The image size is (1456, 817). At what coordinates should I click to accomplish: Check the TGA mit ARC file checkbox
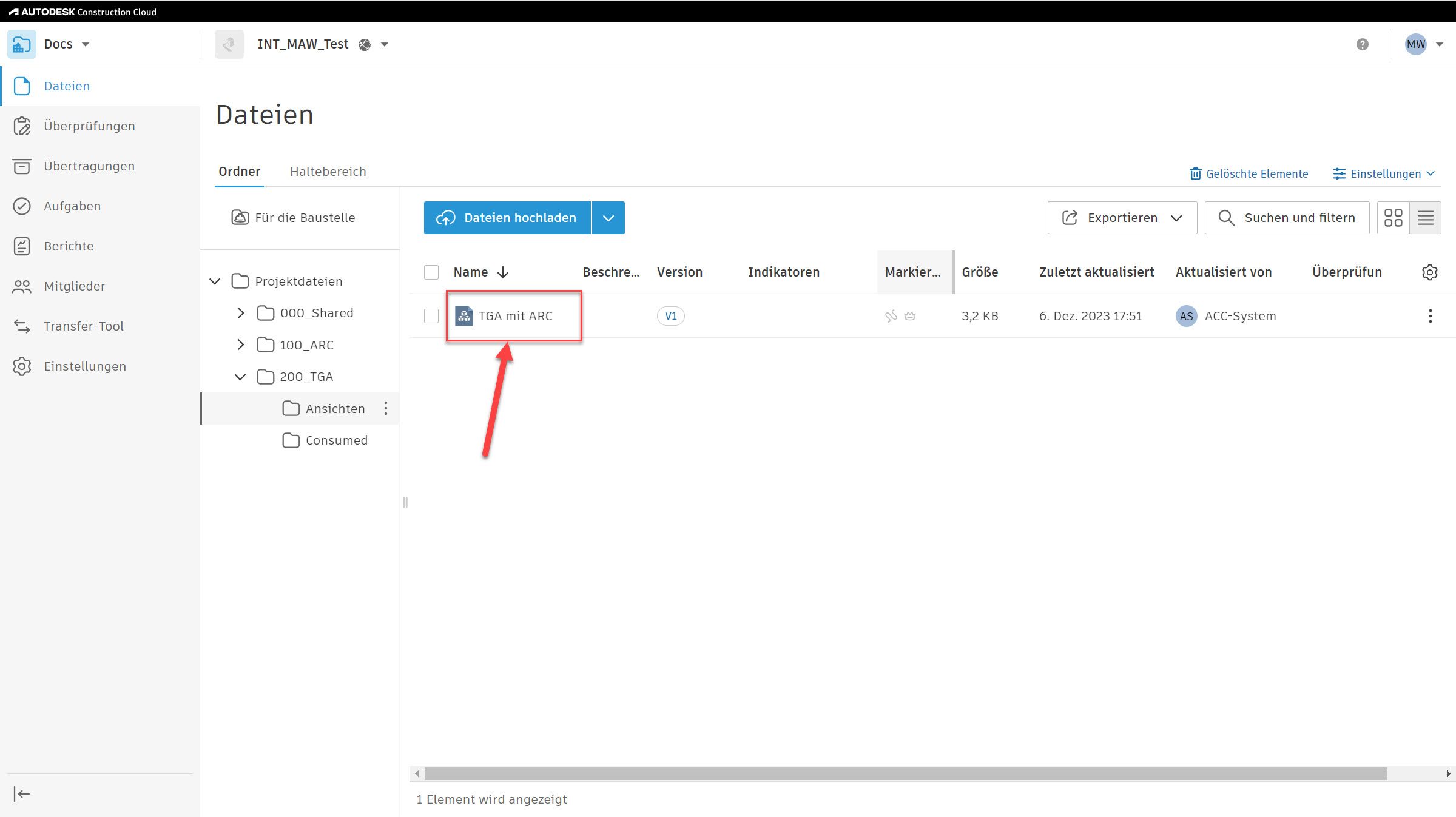point(431,316)
